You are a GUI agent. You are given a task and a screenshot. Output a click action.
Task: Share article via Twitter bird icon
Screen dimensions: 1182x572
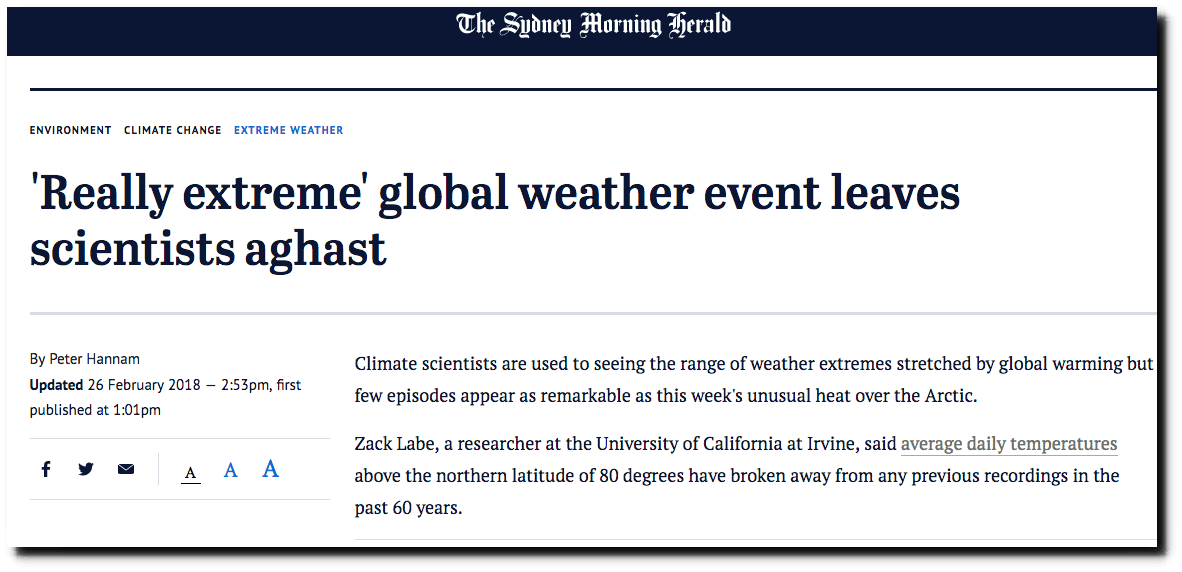point(86,470)
